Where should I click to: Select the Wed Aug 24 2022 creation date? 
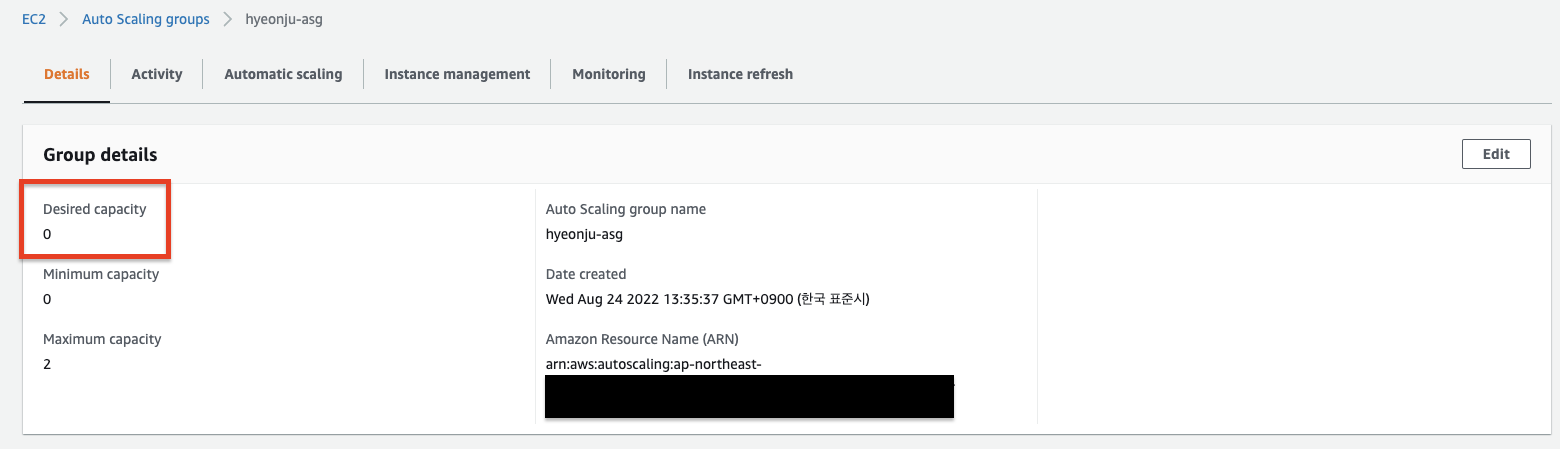708,299
